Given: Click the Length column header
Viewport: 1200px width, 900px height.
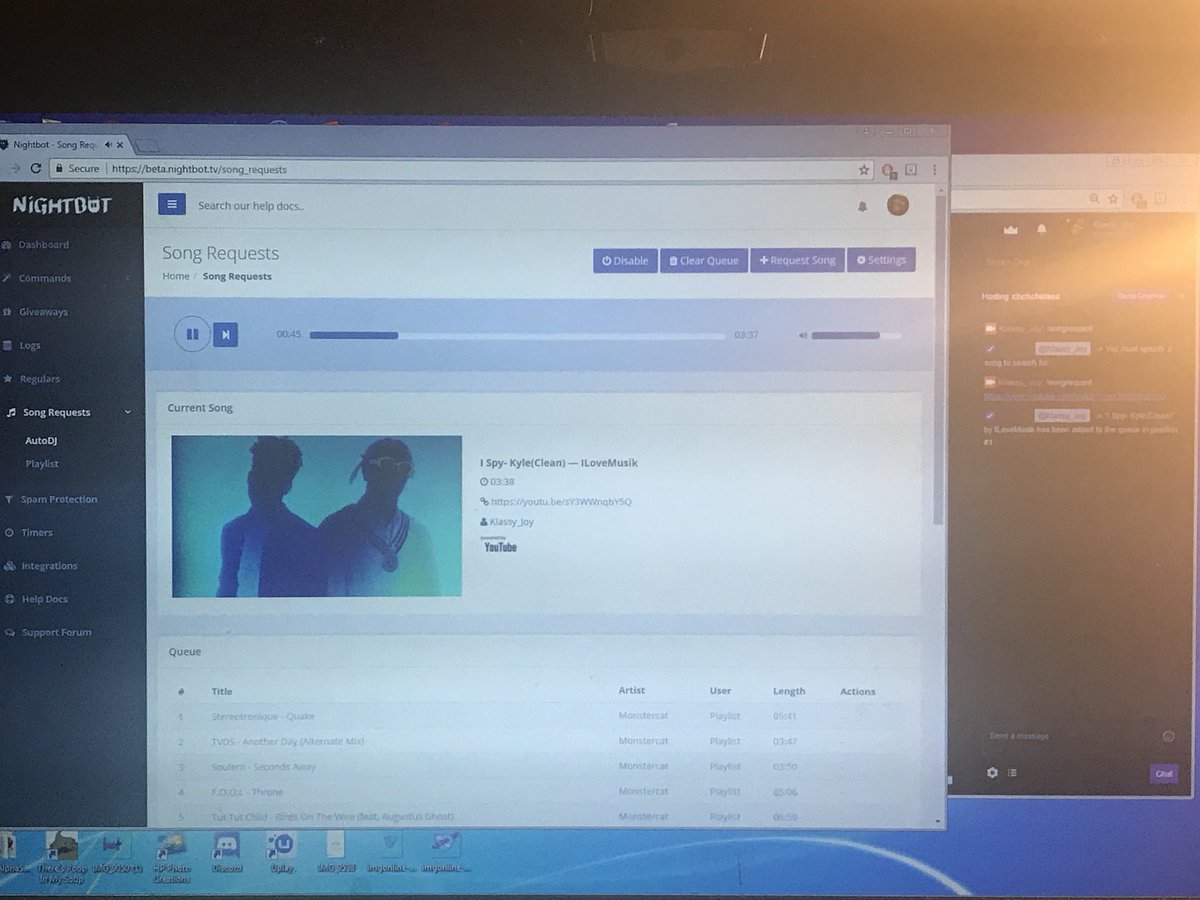Looking at the screenshot, I should click(788, 691).
